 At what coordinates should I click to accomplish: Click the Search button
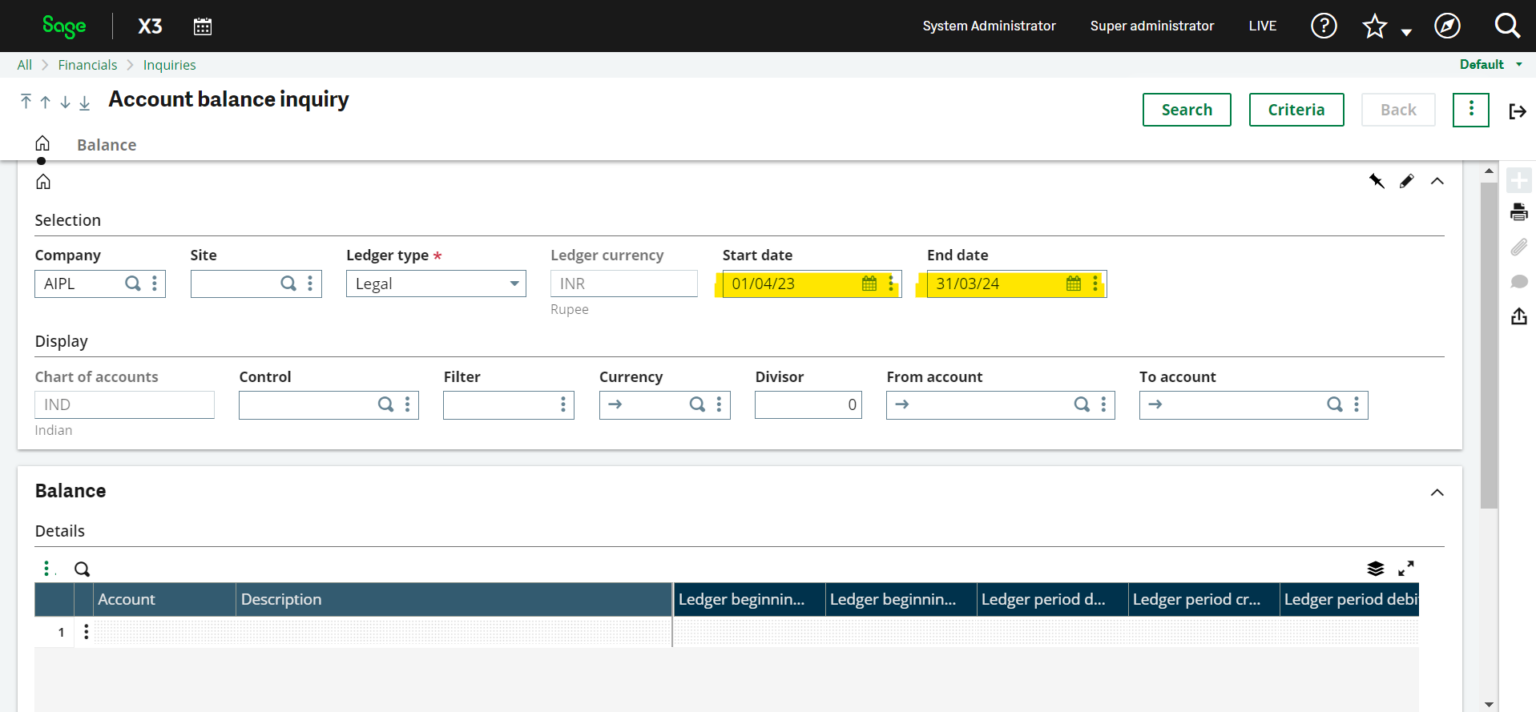[x=1186, y=109]
